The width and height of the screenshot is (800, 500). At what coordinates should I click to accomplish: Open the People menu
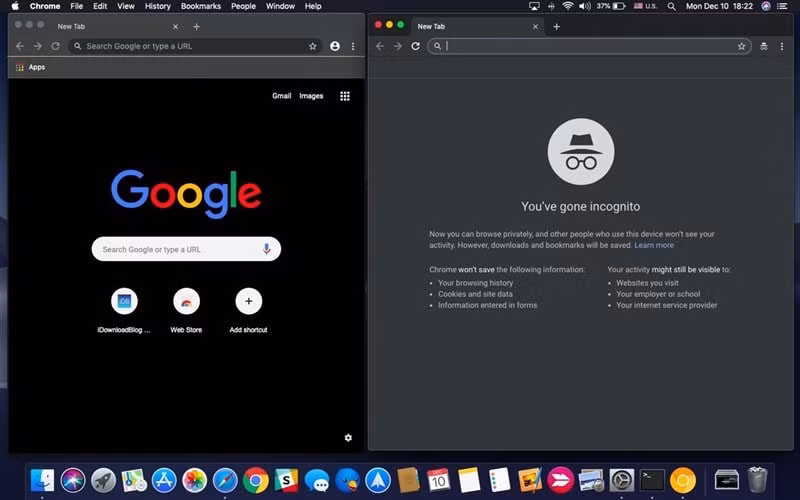click(x=243, y=6)
